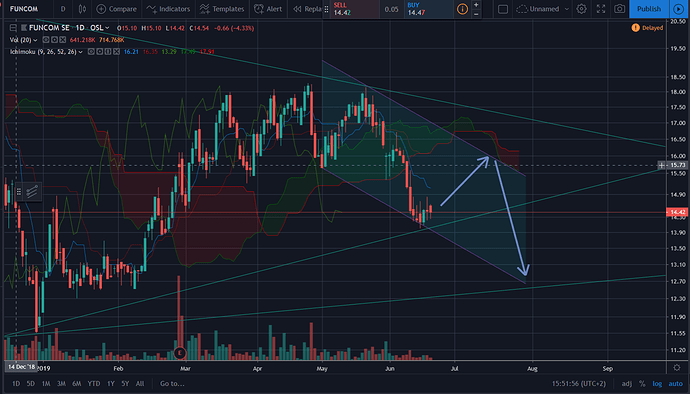This screenshot has height=394, width=690.
Task: Click the BUY 14.47 button
Action: pos(428,9)
